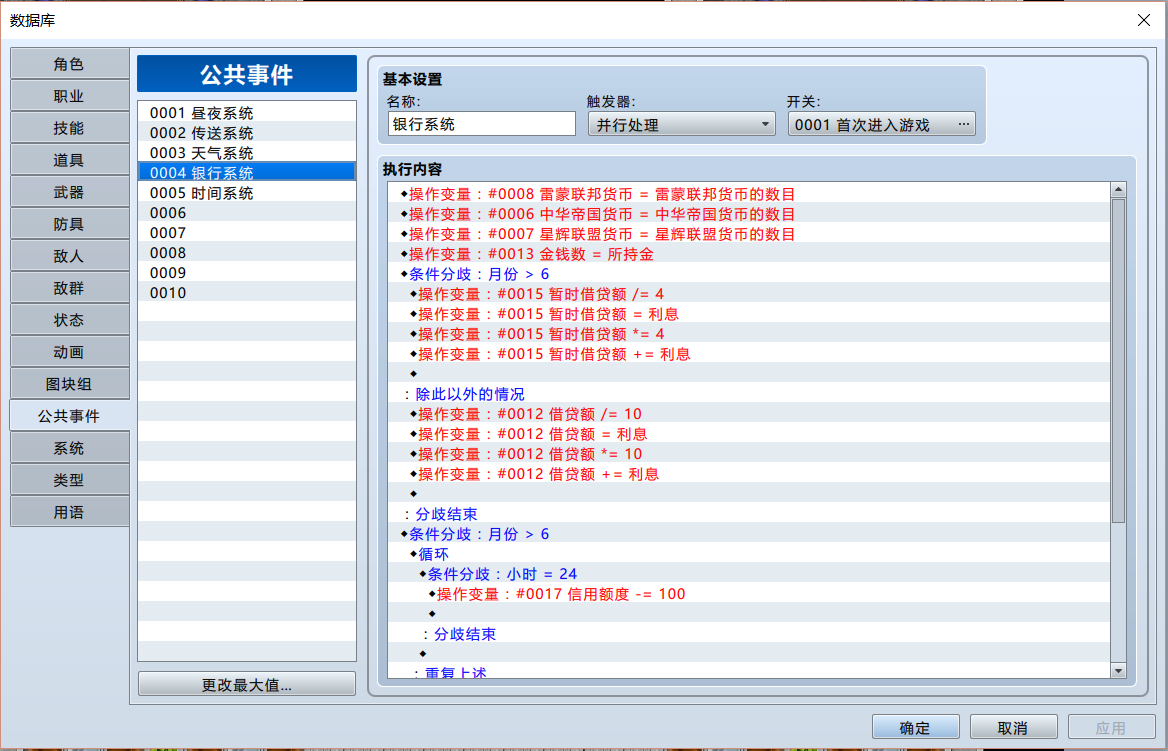The width and height of the screenshot is (1168, 751).
Task: Select the 公共事件 tab
Action: pyautogui.click(x=69, y=416)
